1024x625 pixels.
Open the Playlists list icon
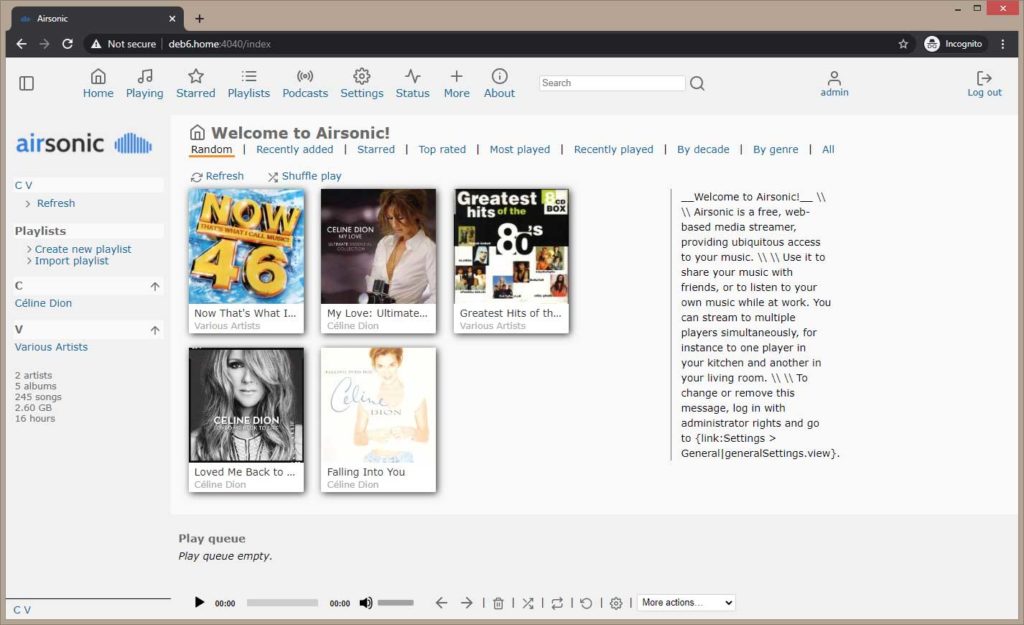[249, 76]
